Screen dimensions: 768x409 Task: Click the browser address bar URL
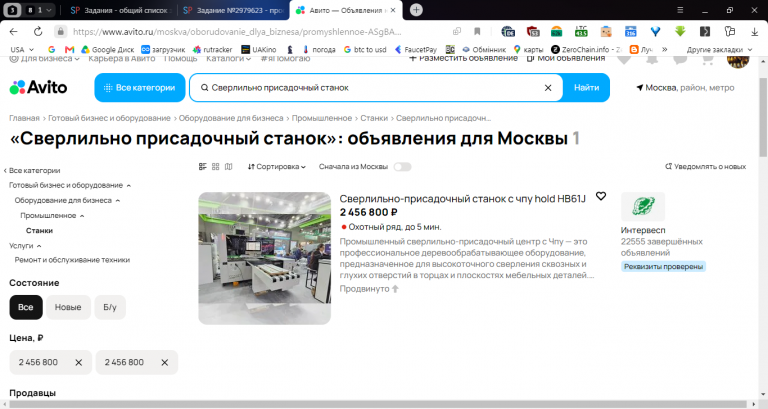click(237, 31)
